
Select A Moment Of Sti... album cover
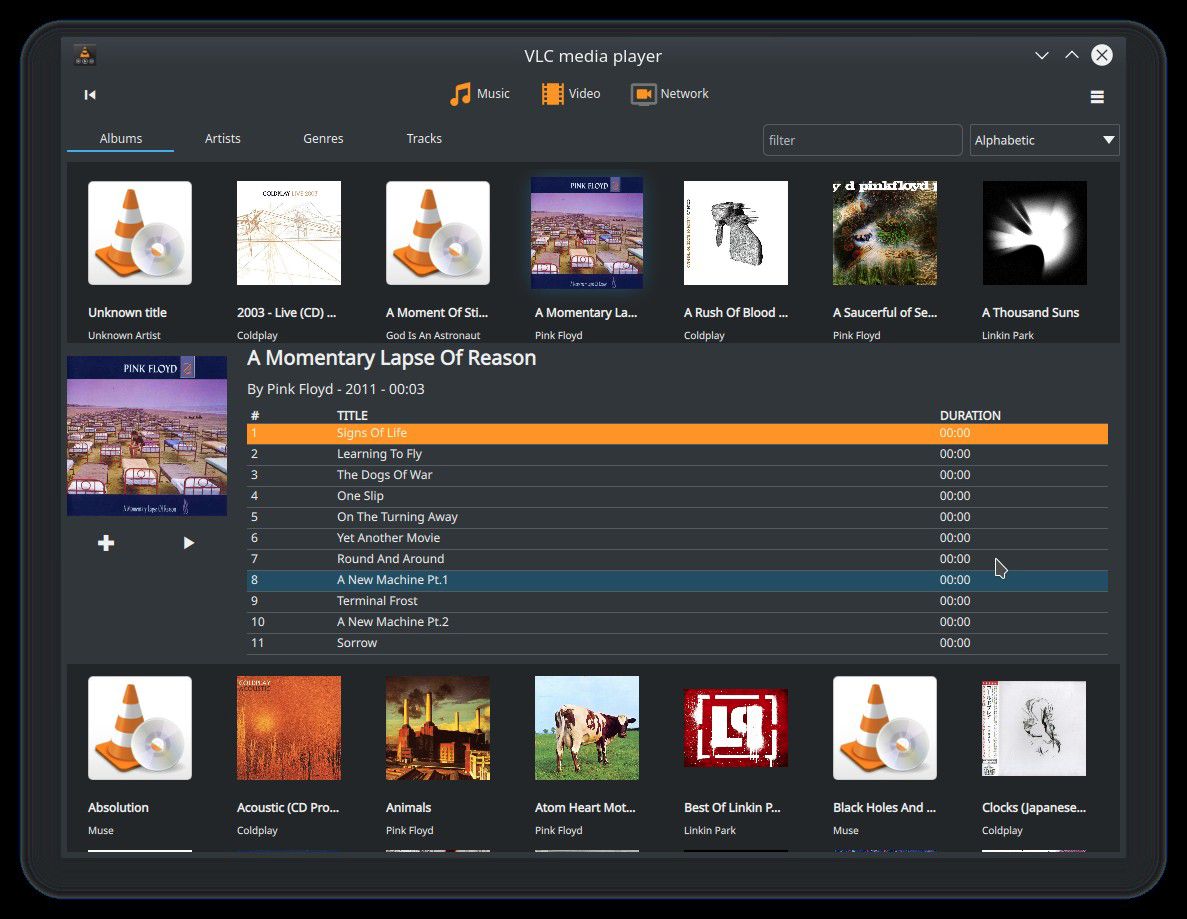(x=438, y=233)
